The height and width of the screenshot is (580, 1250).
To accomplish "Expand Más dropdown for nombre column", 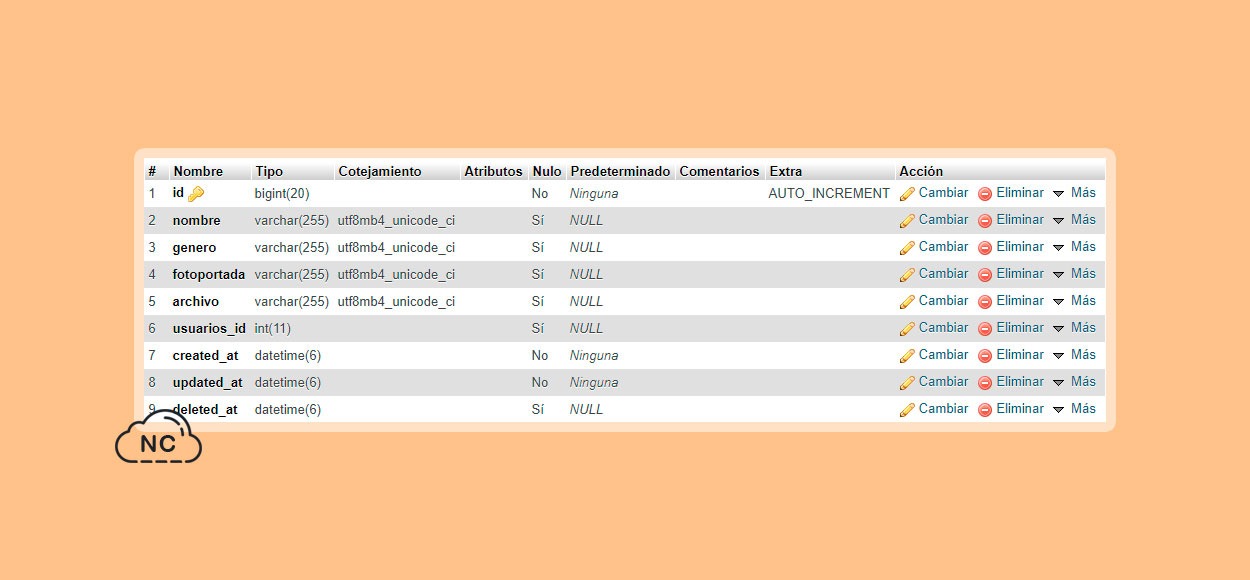I will point(1074,220).
